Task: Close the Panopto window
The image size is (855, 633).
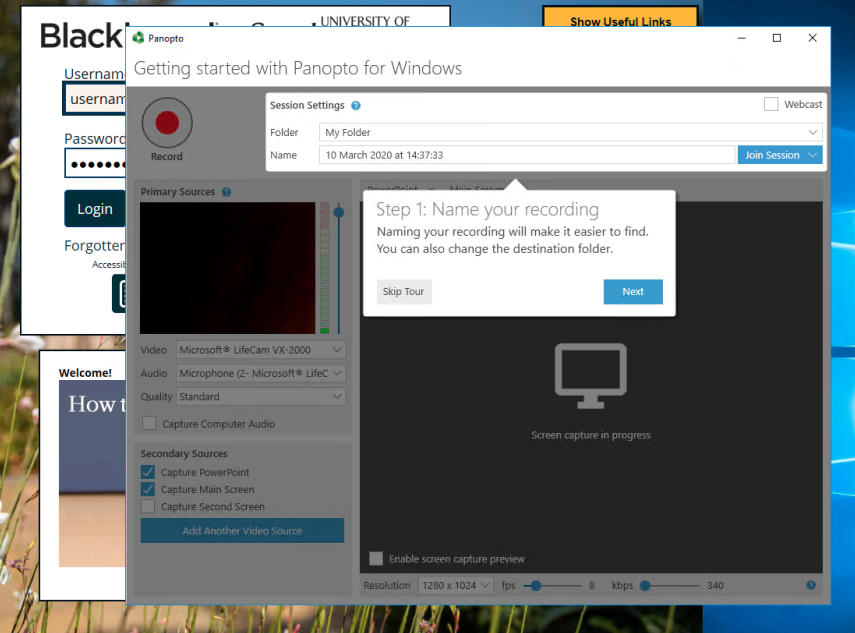Action: click(x=812, y=38)
